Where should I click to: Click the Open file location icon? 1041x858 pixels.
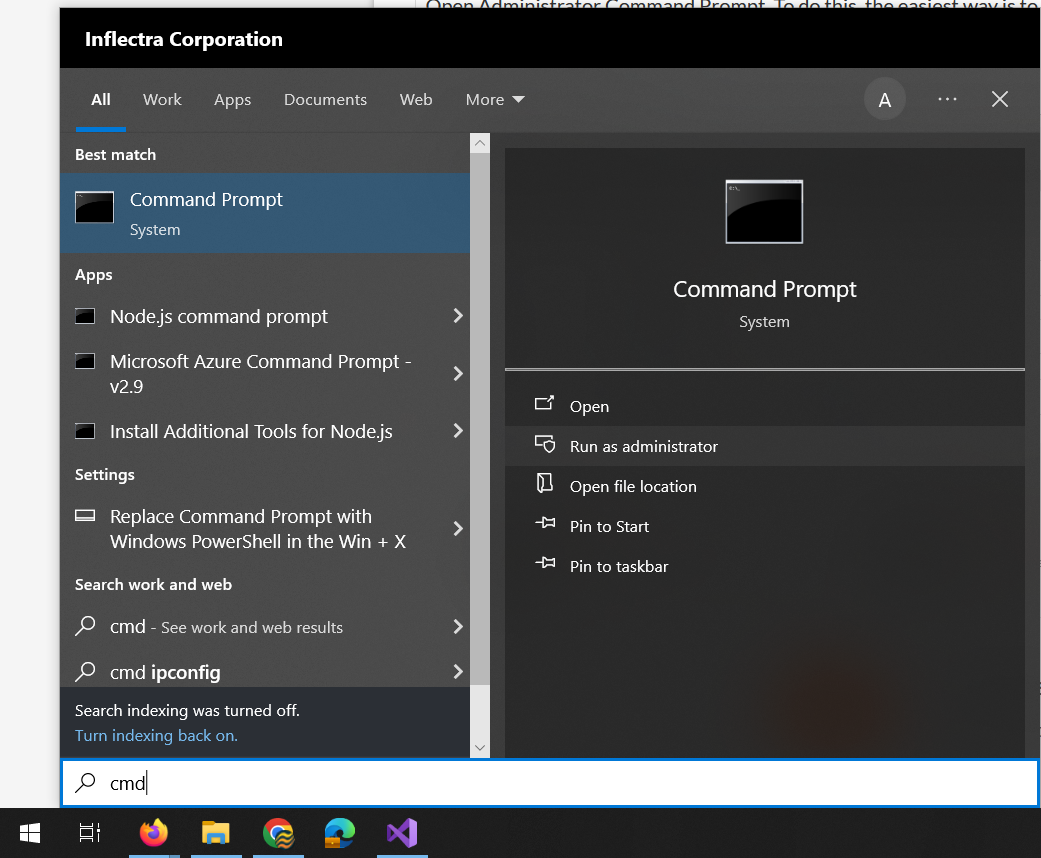click(x=544, y=483)
